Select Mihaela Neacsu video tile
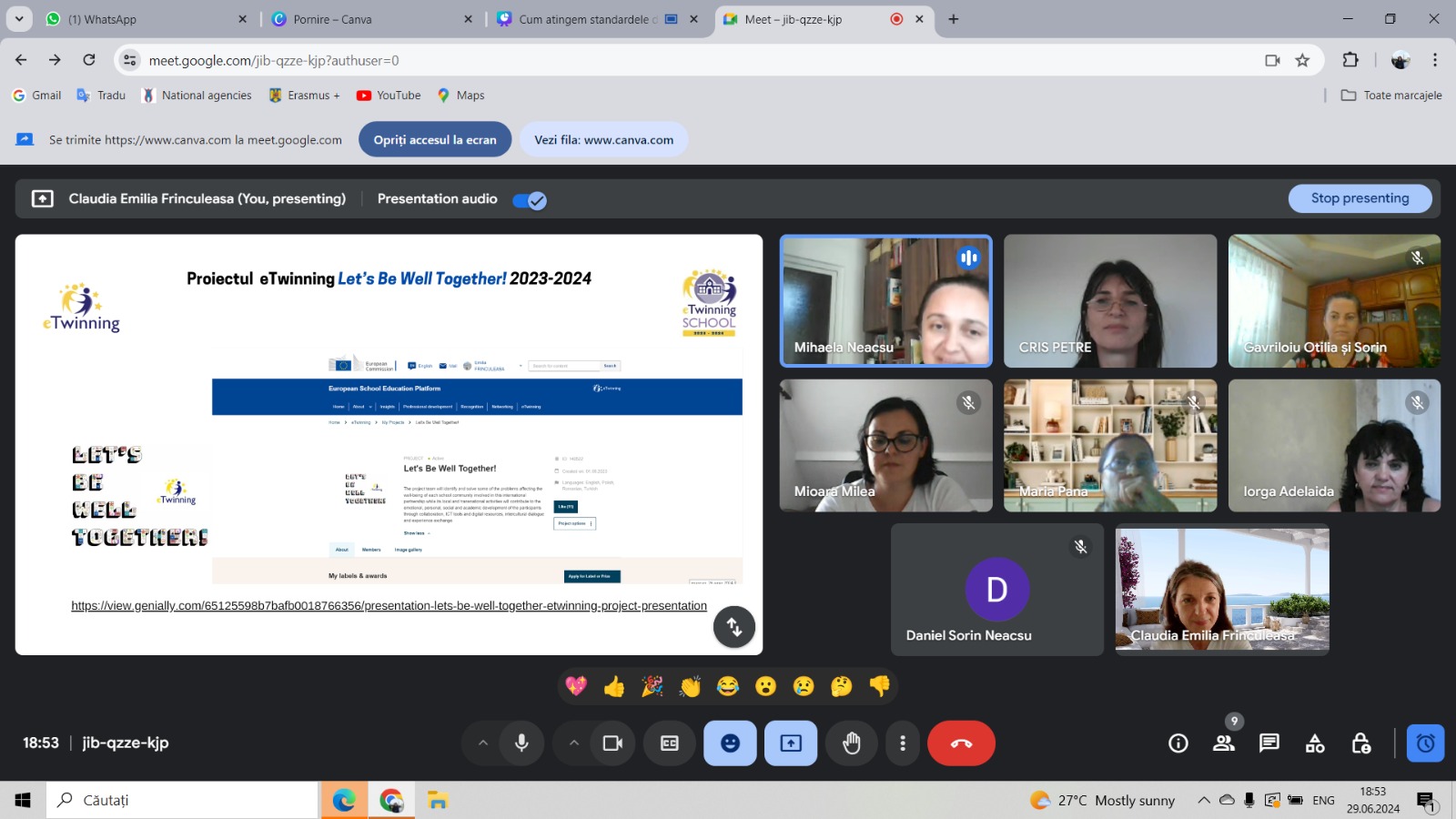 coord(885,301)
